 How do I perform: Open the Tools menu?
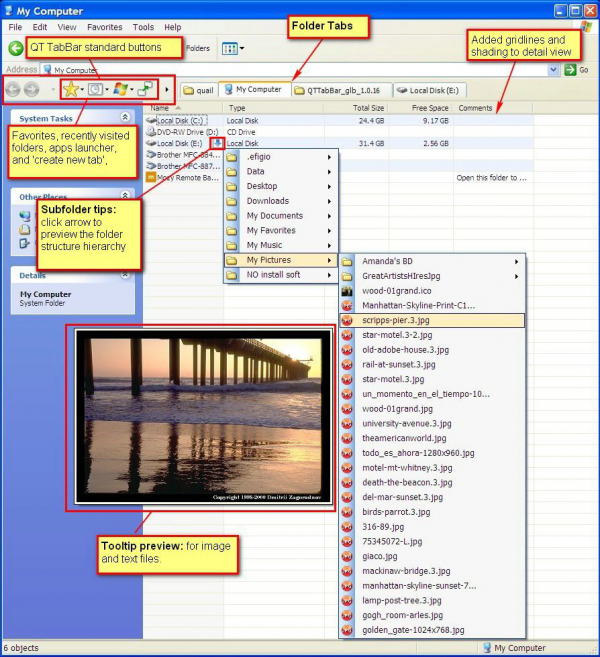pos(143,27)
